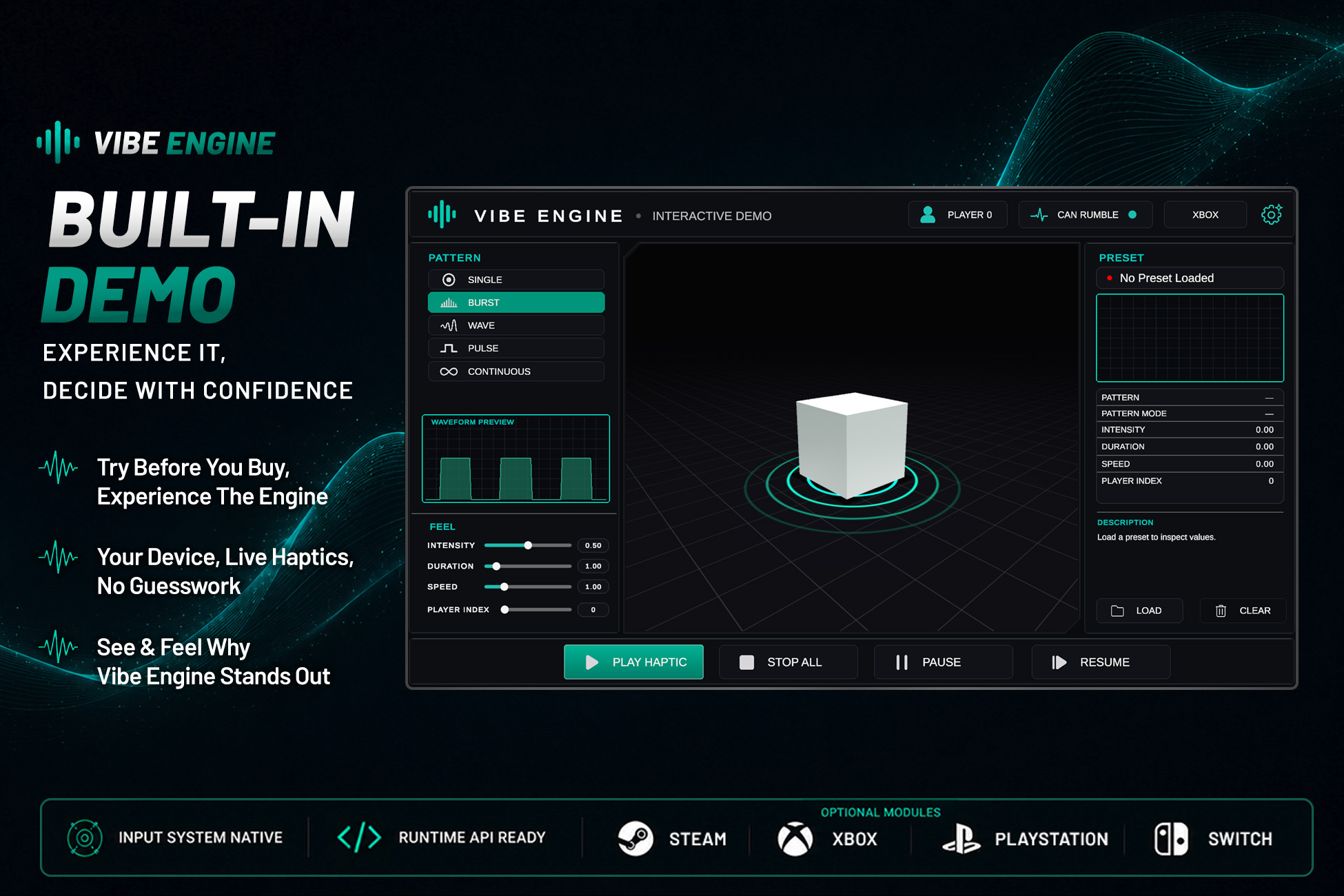This screenshot has height=896, width=1344.
Task: Click the Vibe Engine demo header logo
Action: (442, 215)
